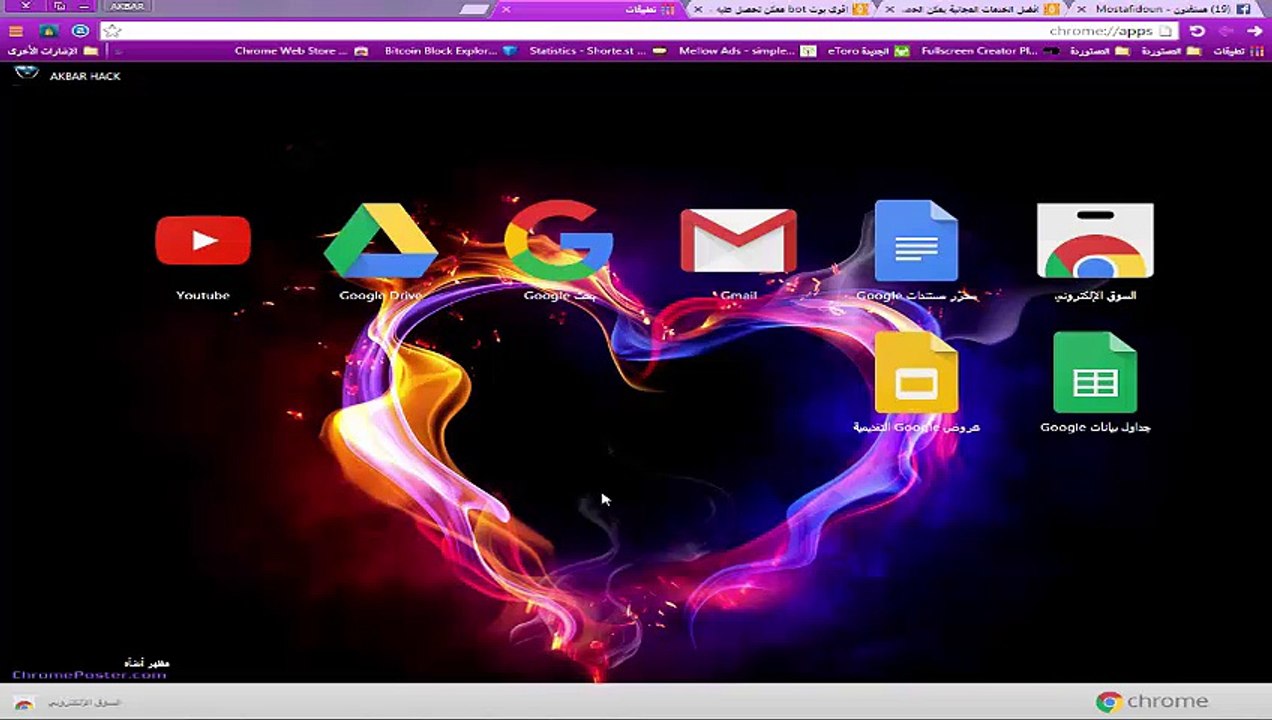Open Fullscreen Creator bookmark
Image resolution: width=1272 pixels, height=720 pixels.
[990, 51]
